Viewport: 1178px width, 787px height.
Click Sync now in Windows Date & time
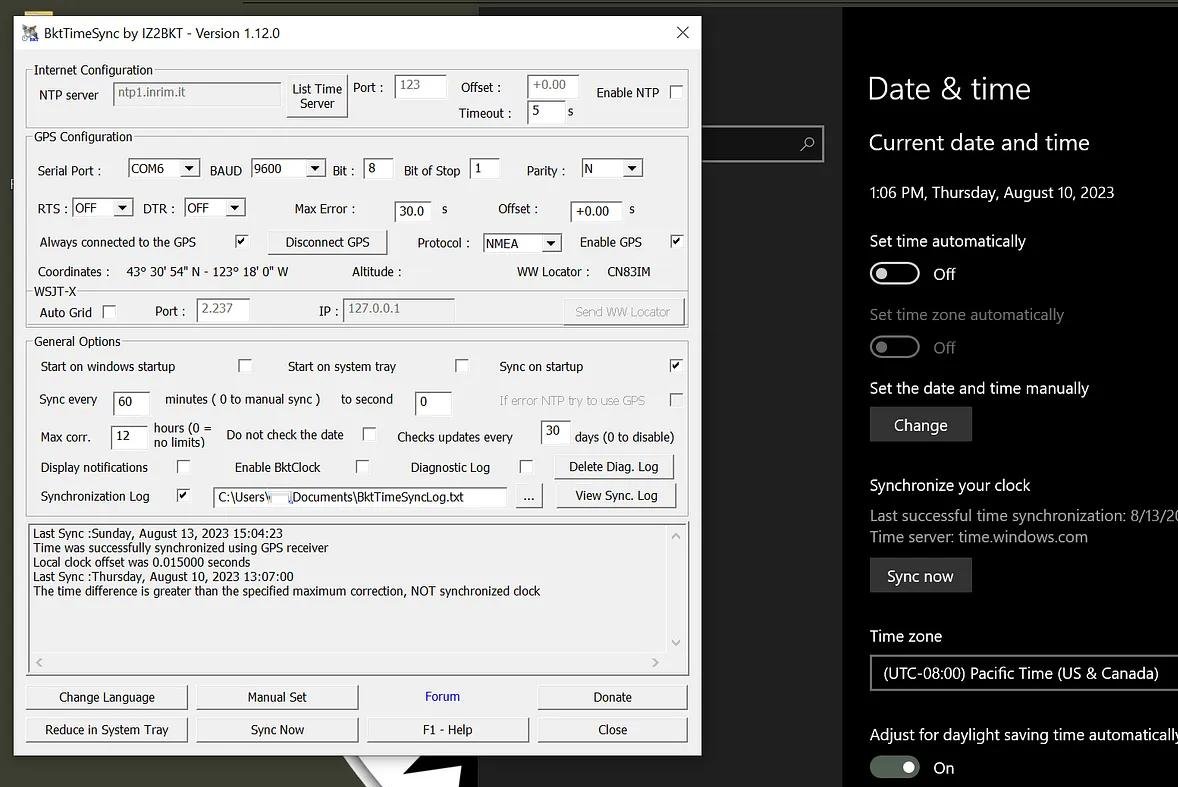tap(920, 575)
